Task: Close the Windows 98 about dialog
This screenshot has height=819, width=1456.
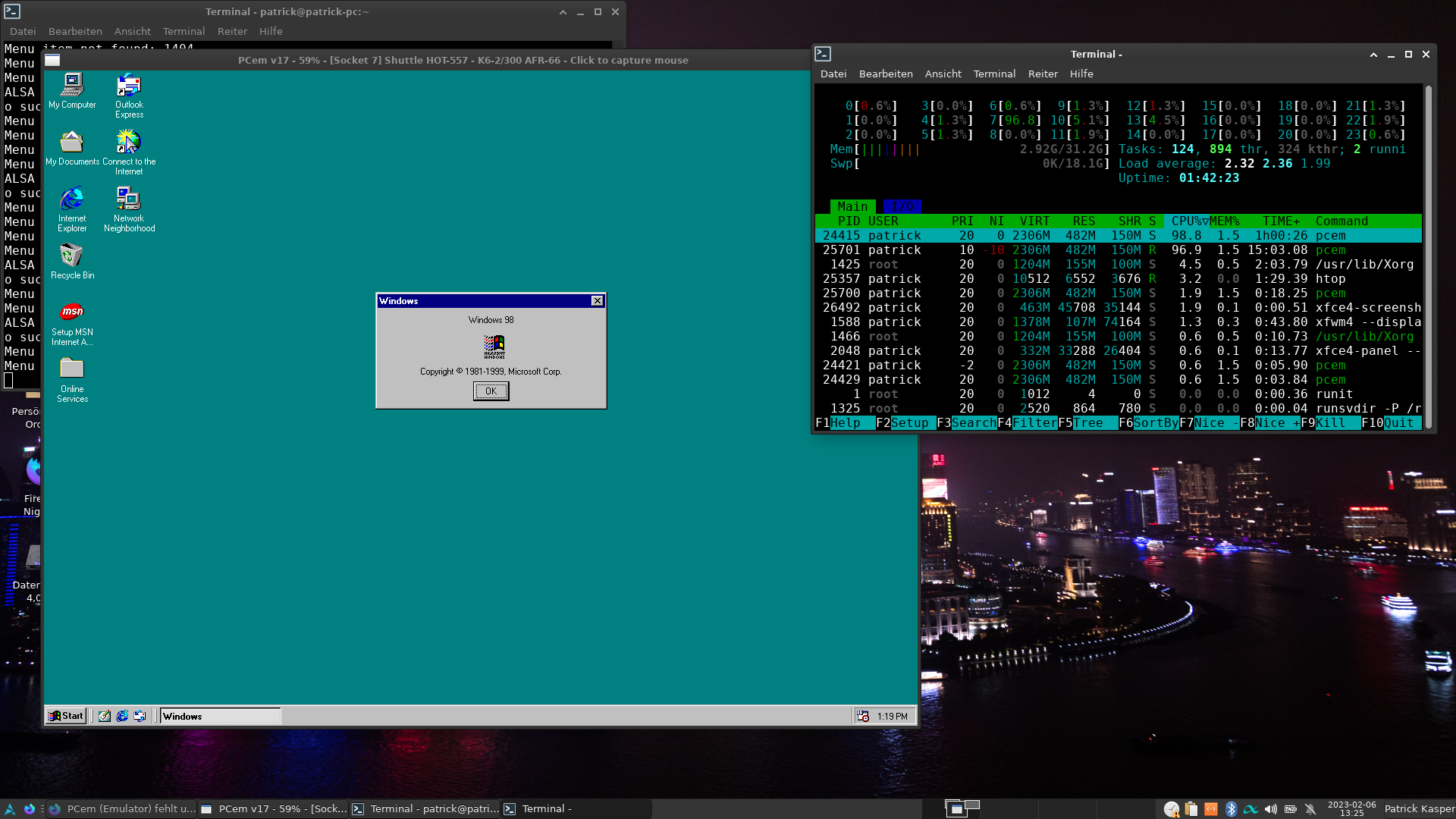Action: [x=598, y=301]
